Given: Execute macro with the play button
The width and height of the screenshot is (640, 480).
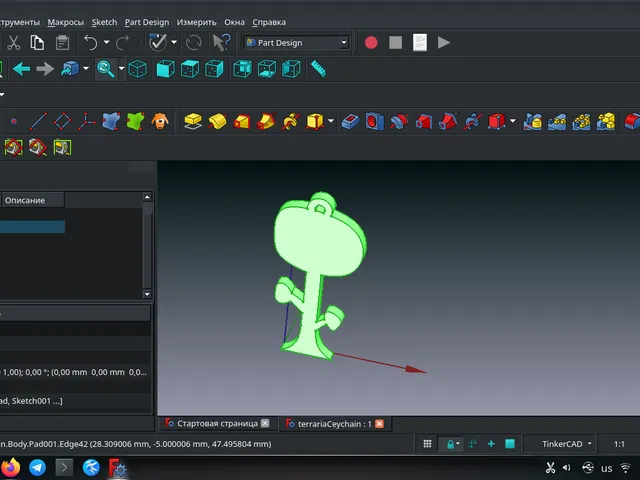Looking at the screenshot, I should (444, 42).
